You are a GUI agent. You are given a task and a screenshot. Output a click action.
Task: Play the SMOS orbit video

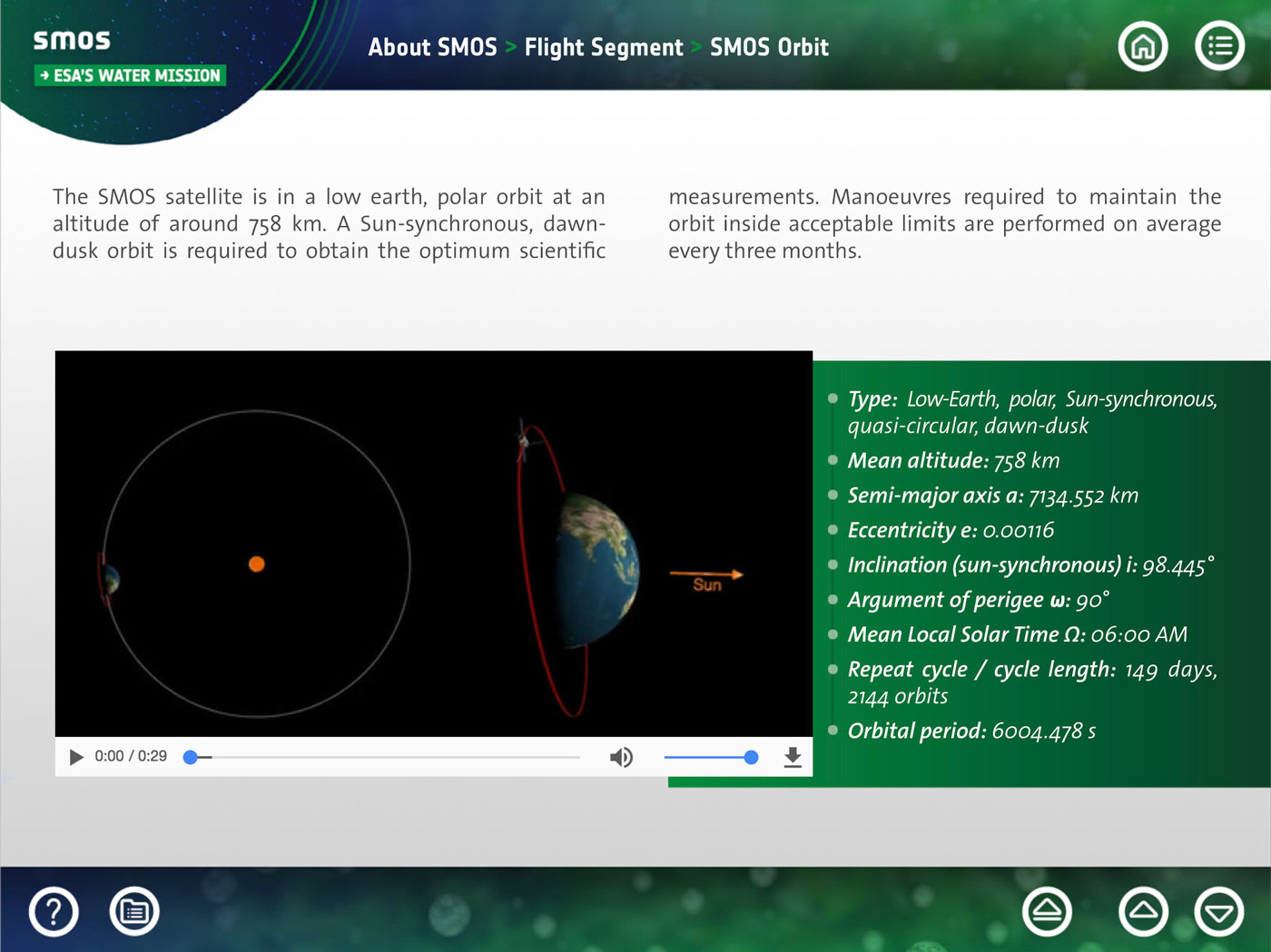pos(76,757)
